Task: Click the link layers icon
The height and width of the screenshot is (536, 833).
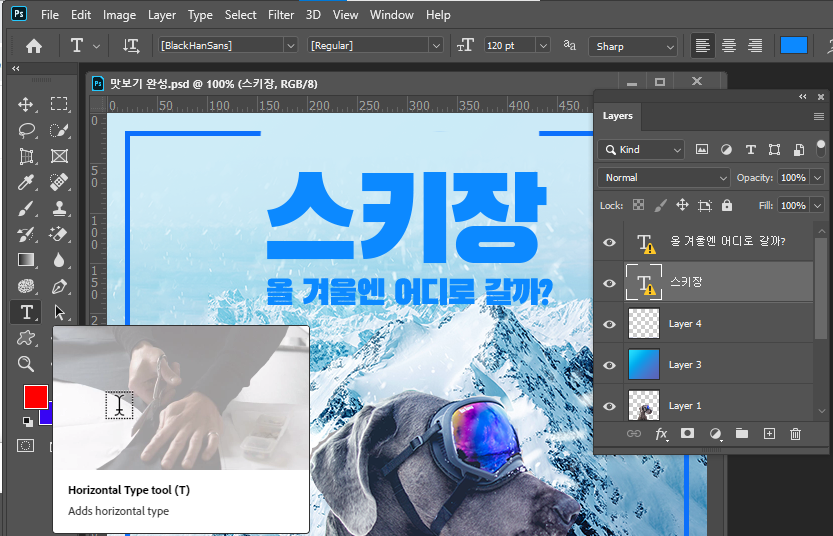Action: tap(634, 433)
